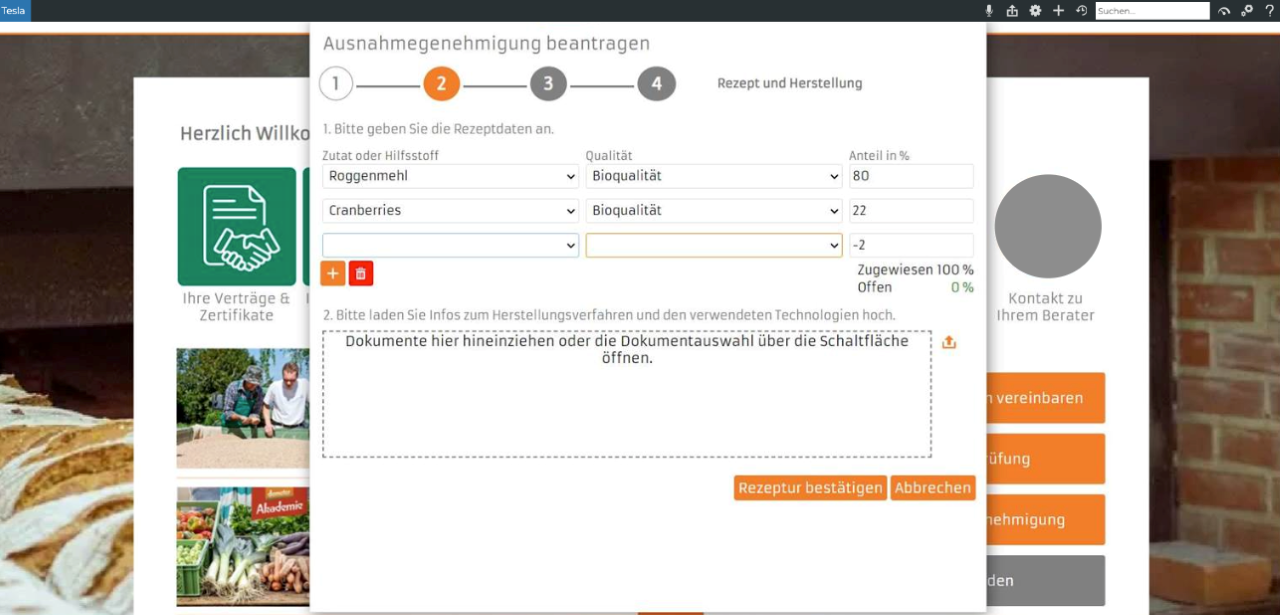Click the double-gears configuration icon
The image size is (1280, 615).
(1247, 11)
